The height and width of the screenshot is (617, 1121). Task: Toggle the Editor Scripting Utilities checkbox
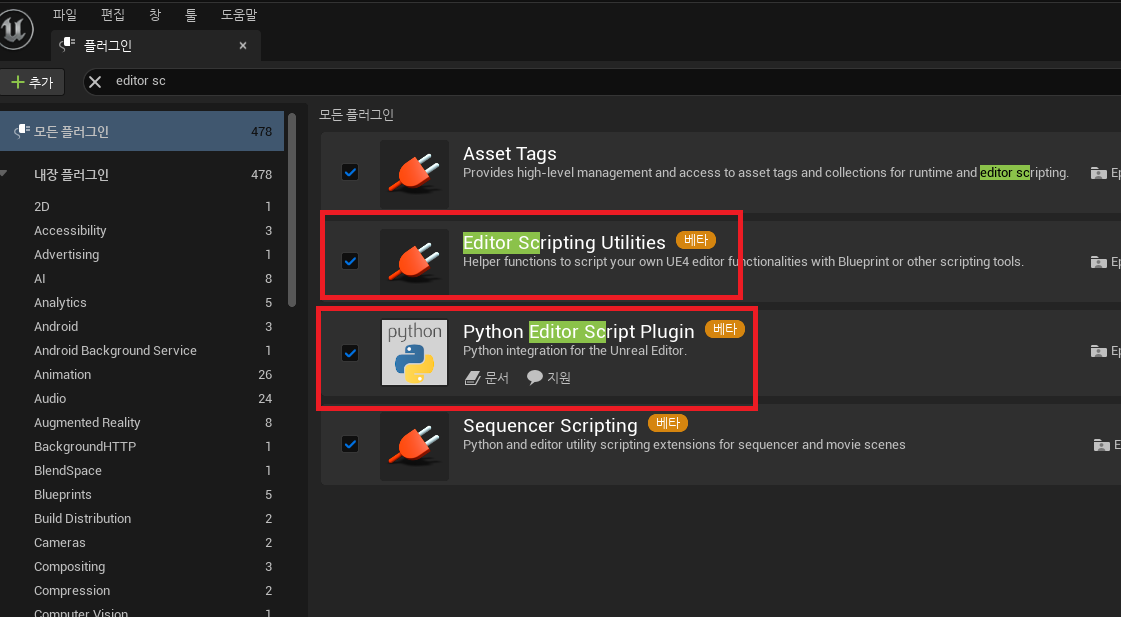pyautogui.click(x=350, y=261)
